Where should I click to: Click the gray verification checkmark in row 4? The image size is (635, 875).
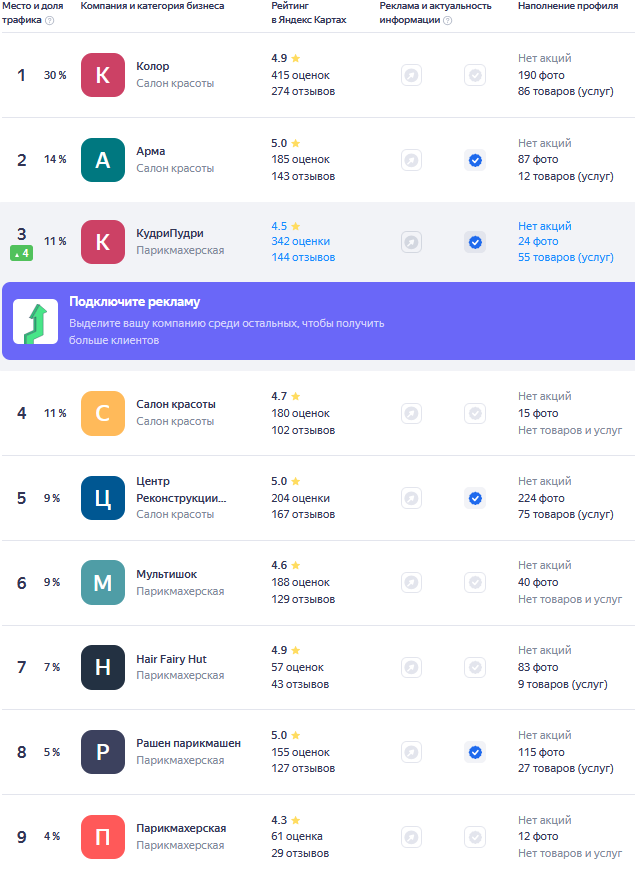(475, 414)
